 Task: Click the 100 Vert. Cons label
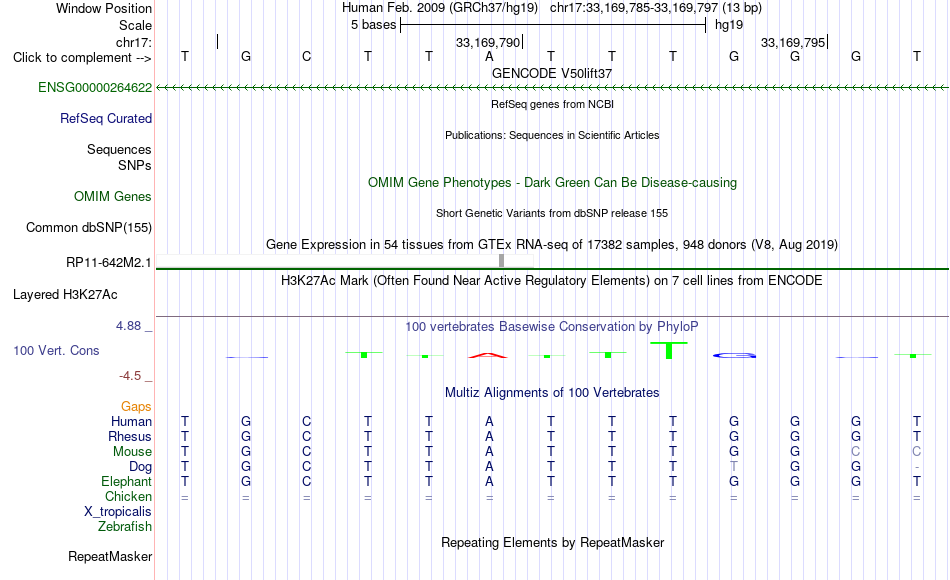(x=56, y=350)
